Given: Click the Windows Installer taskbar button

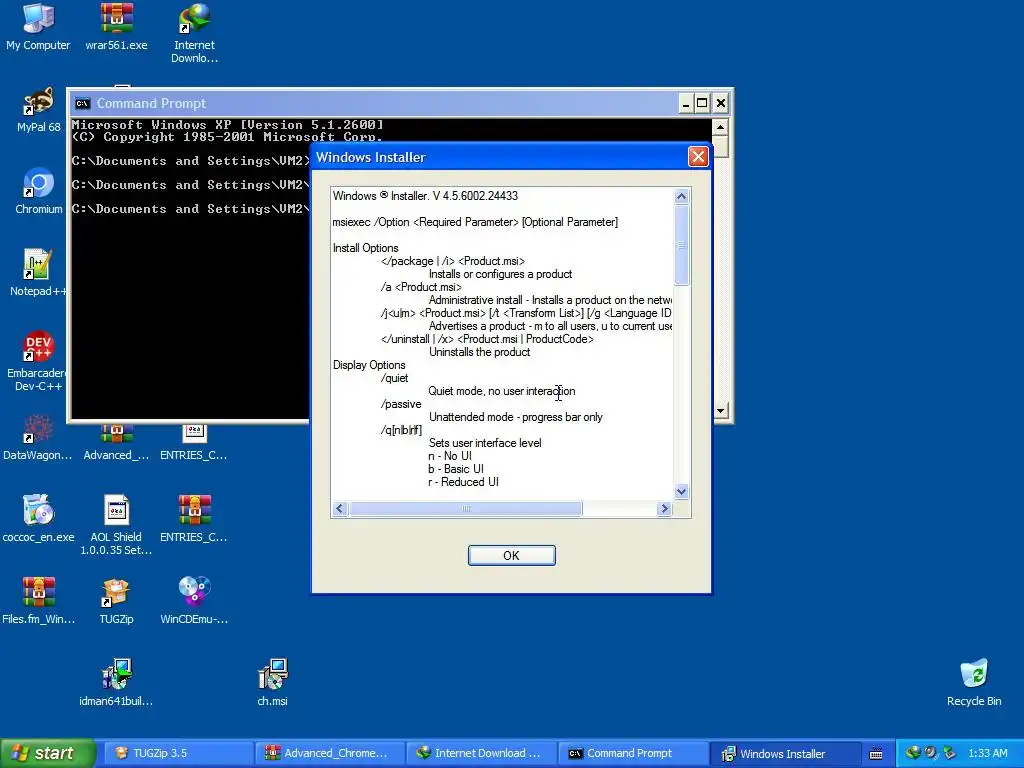Looking at the screenshot, I should 784,754.
